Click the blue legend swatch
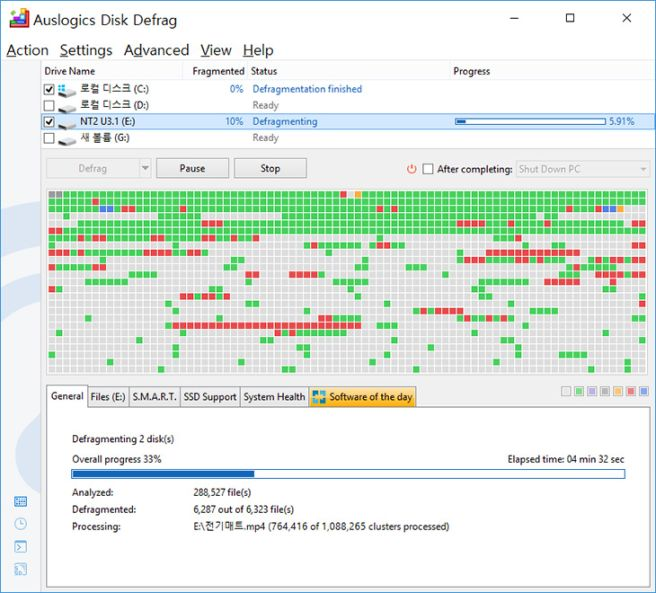 [644, 391]
